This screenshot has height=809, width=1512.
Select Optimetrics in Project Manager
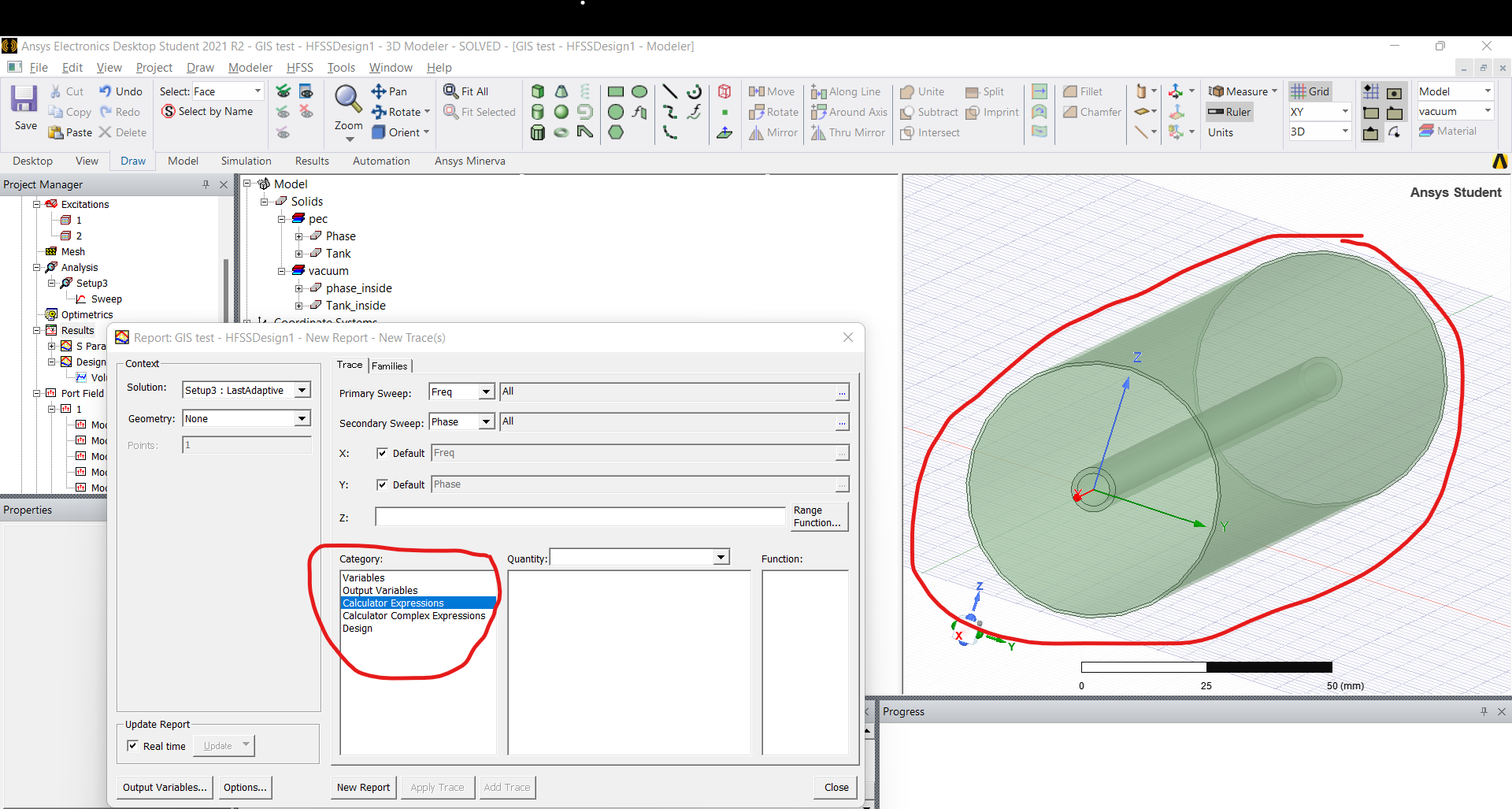tap(87, 315)
